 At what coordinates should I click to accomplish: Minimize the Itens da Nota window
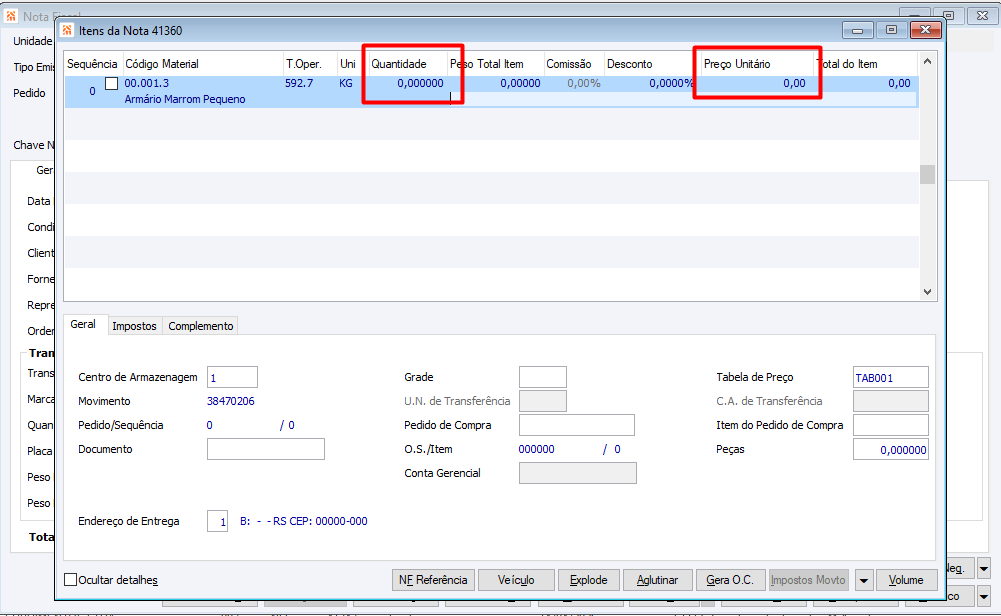point(857,30)
